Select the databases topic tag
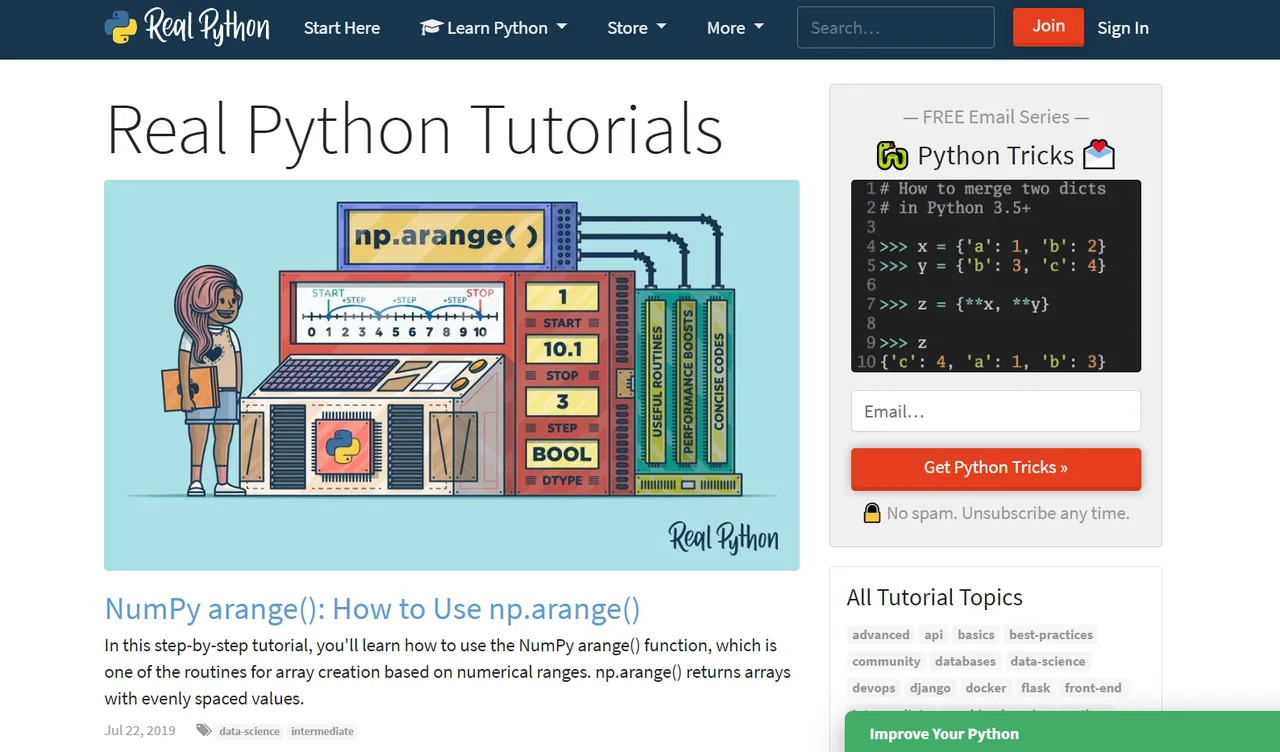Viewport: 1280px width, 752px height. coord(966,662)
